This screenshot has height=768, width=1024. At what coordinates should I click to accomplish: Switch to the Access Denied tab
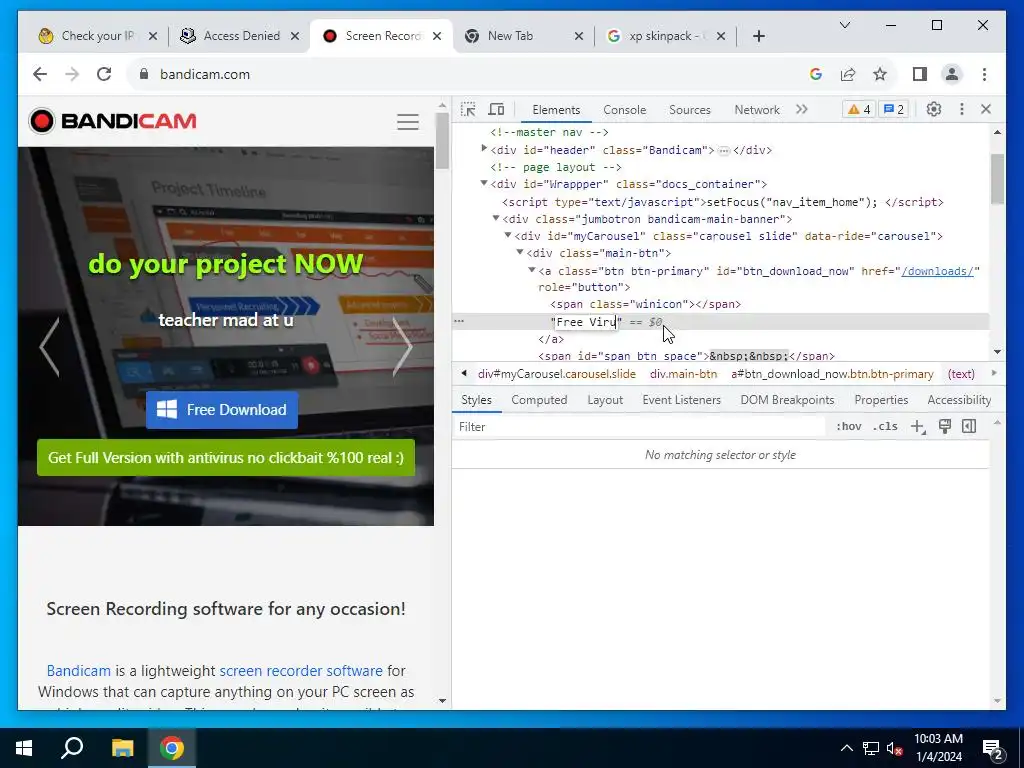coord(239,36)
